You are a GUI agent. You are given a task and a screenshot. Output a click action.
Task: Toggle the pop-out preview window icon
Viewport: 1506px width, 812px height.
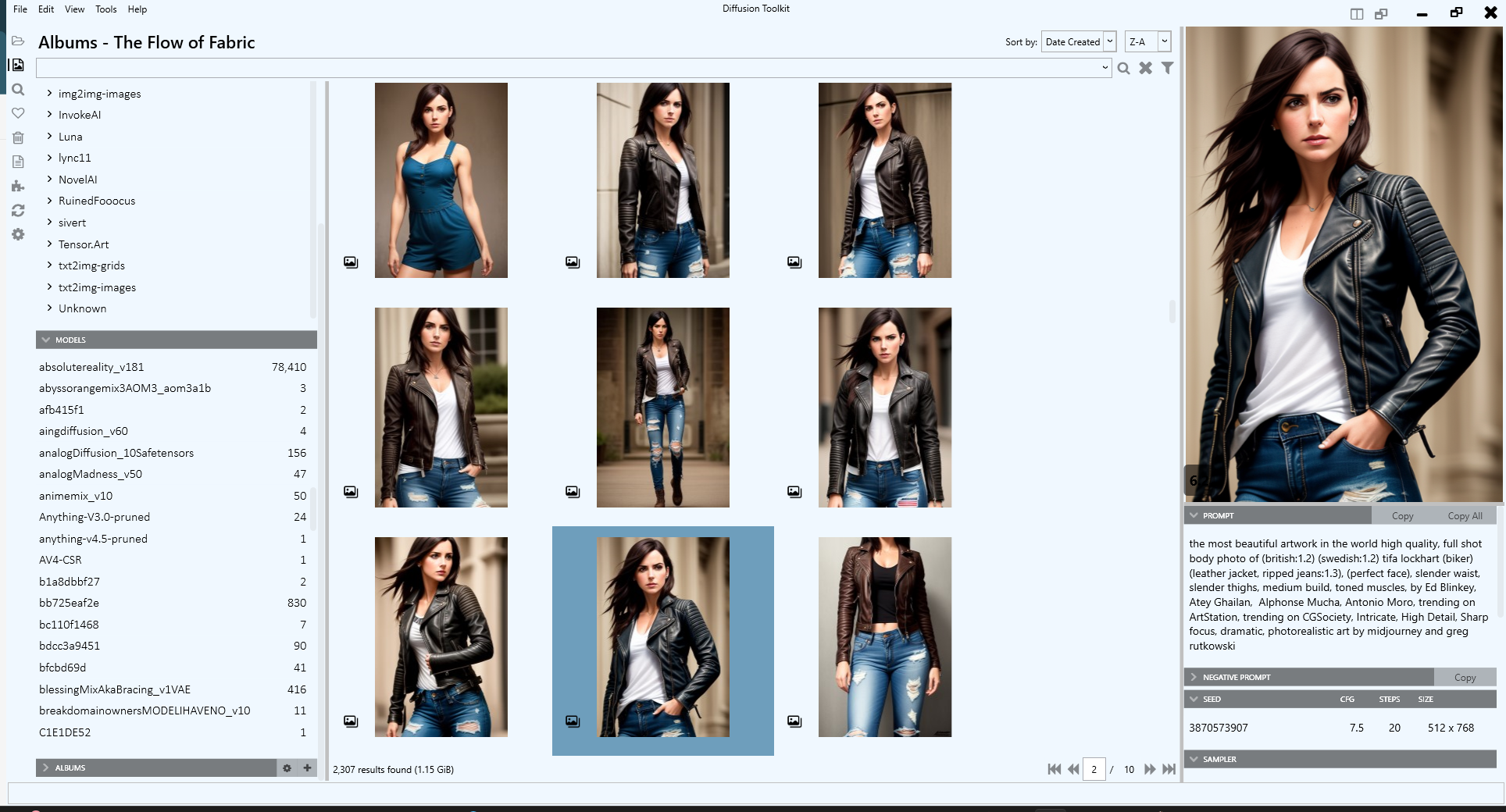click(1381, 13)
